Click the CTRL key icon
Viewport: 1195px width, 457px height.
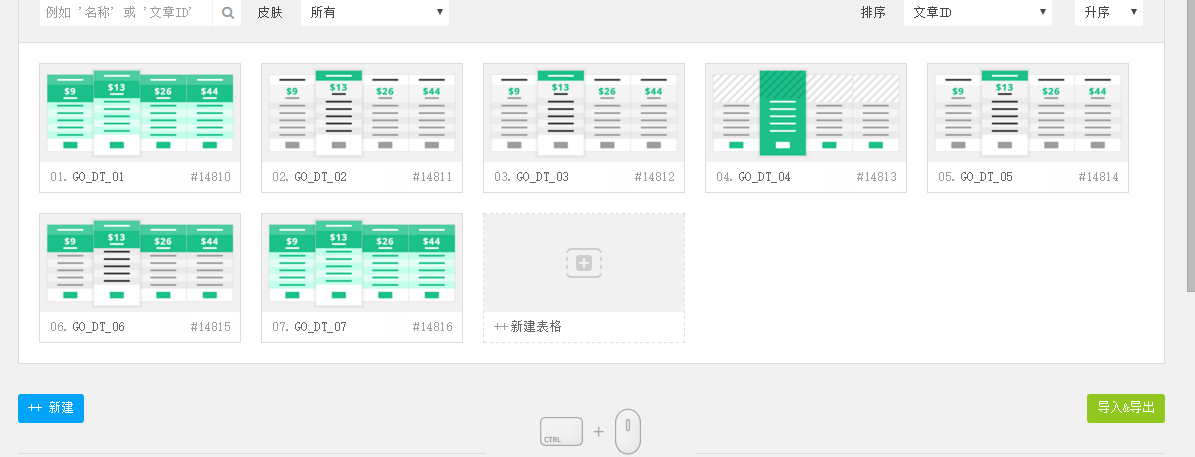tap(561, 432)
